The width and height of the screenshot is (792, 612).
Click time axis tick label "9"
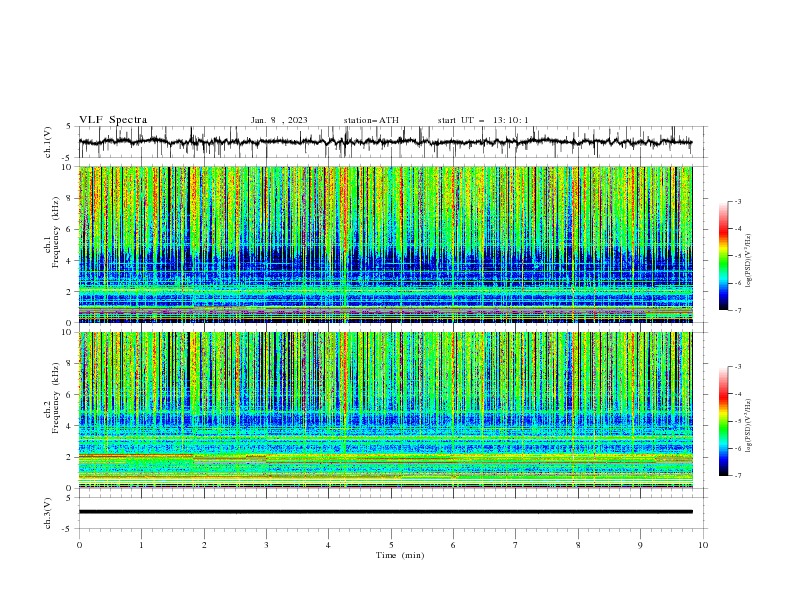640,545
